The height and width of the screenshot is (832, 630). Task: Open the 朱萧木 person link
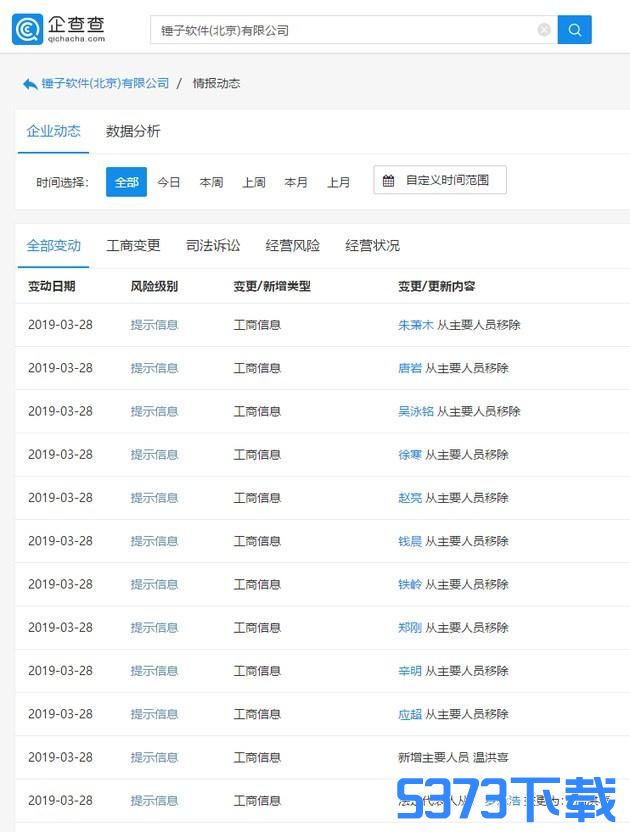click(x=416, y=325)
